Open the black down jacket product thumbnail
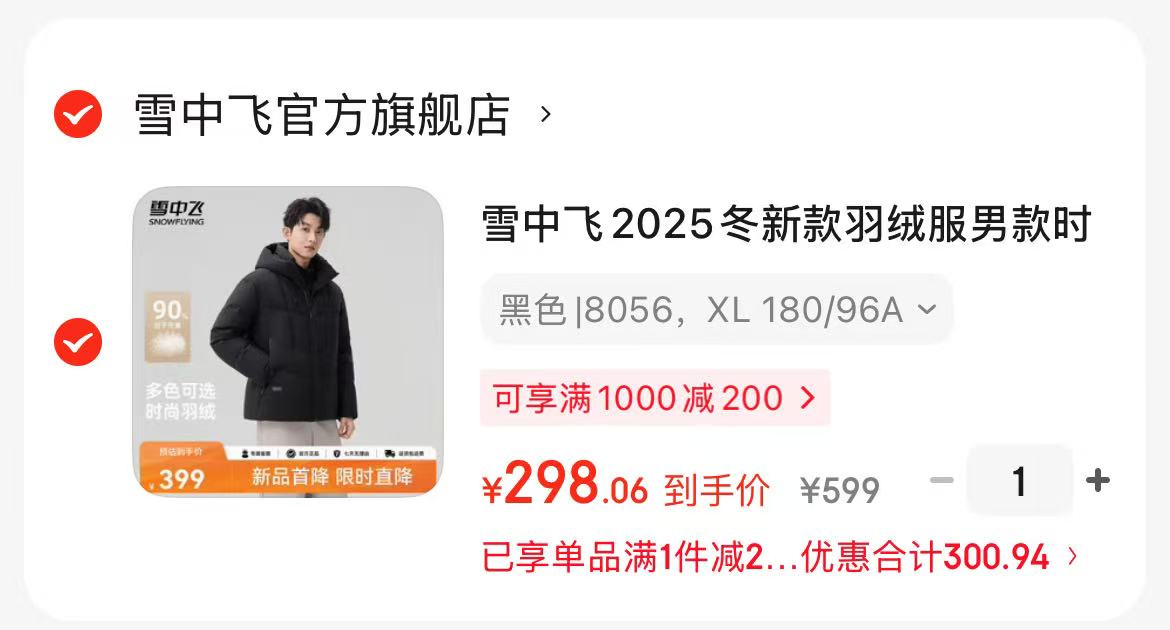 tap(288, 341)
